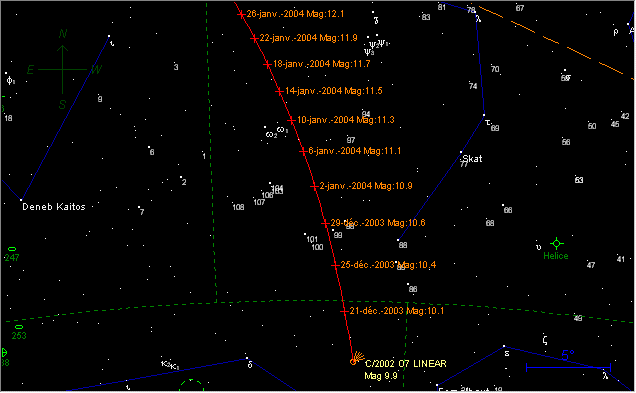Click the star Skat

(461, 152)
